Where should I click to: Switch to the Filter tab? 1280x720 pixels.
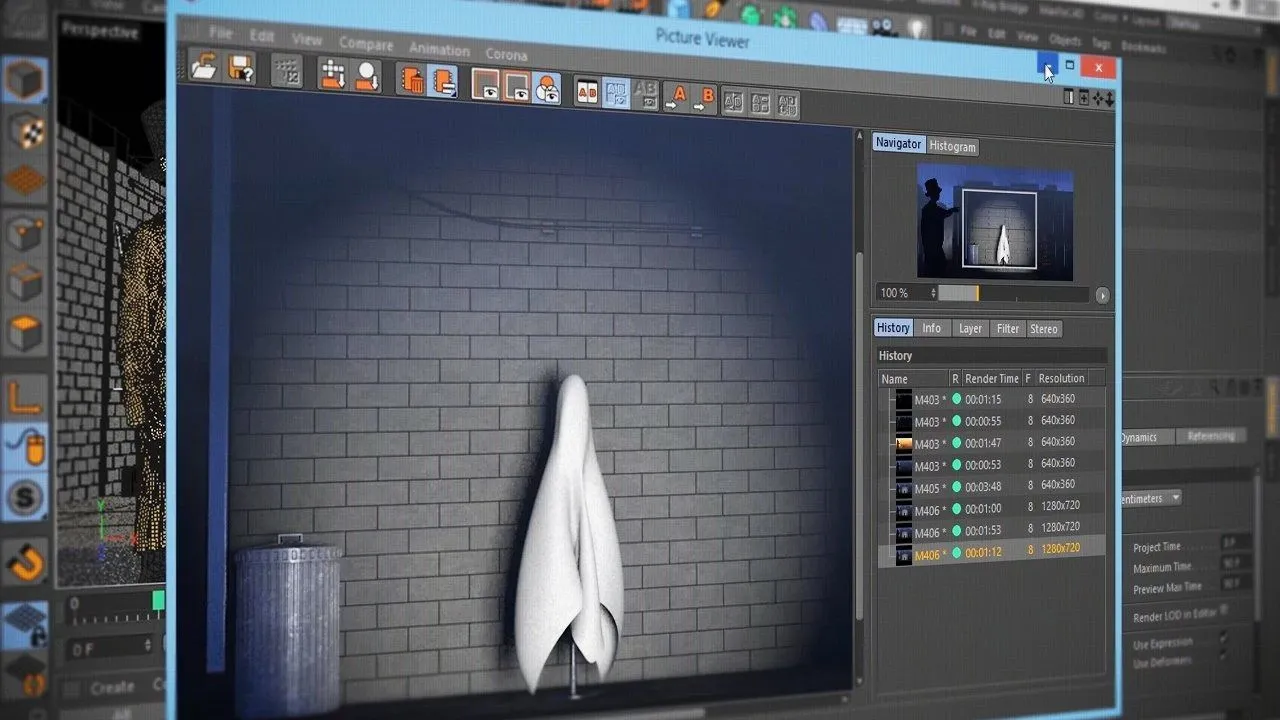[1008, 328]
